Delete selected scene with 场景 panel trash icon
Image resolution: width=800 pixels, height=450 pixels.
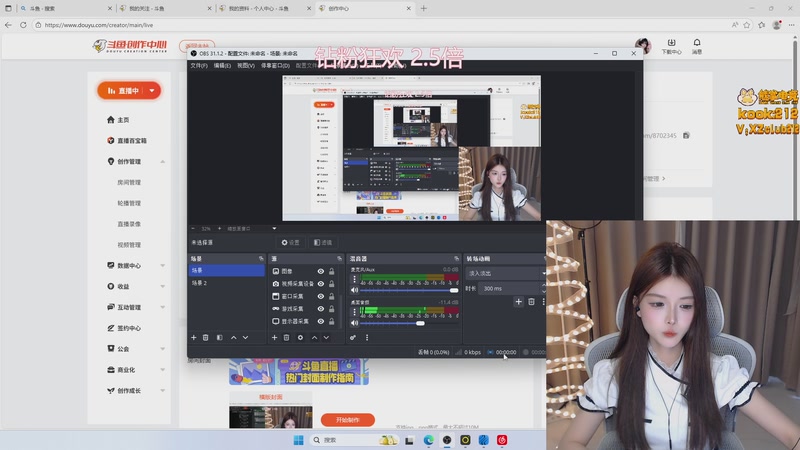point(206,338)
